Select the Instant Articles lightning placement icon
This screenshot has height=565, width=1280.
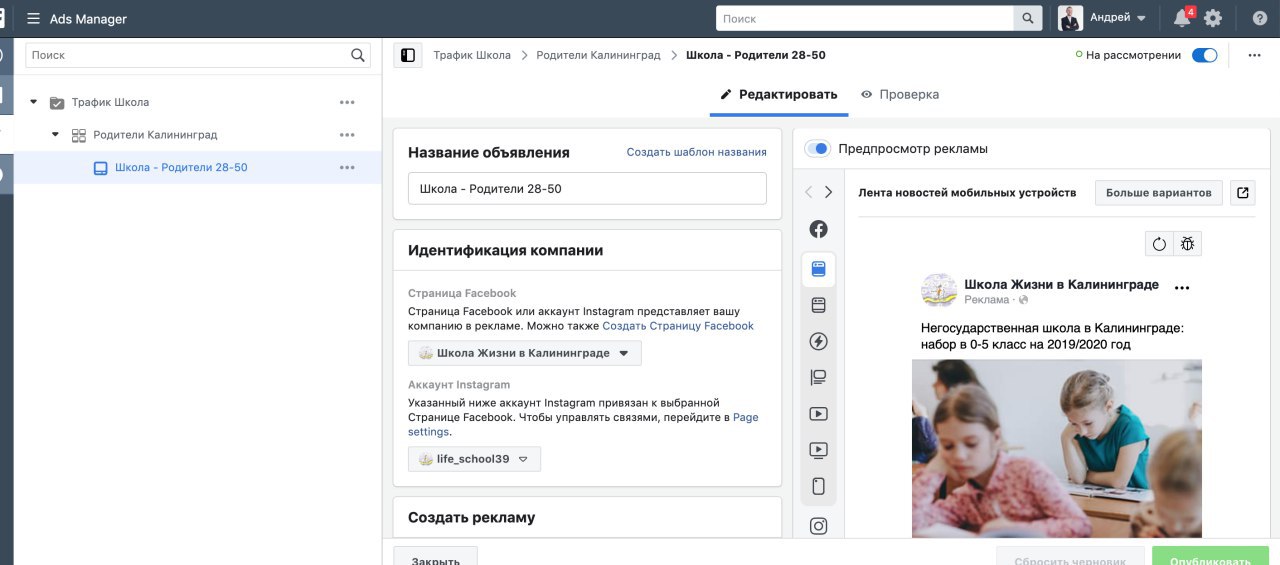(x=818, y=341)
